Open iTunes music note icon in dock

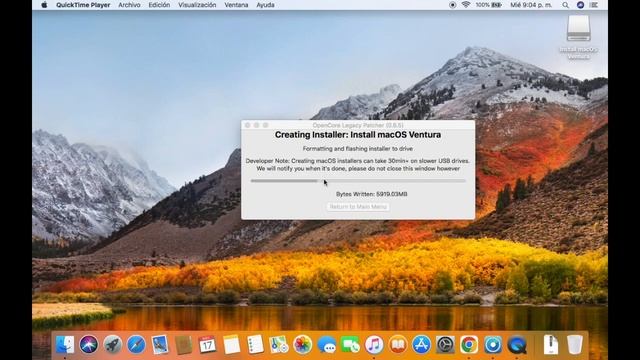pos(374,345)
